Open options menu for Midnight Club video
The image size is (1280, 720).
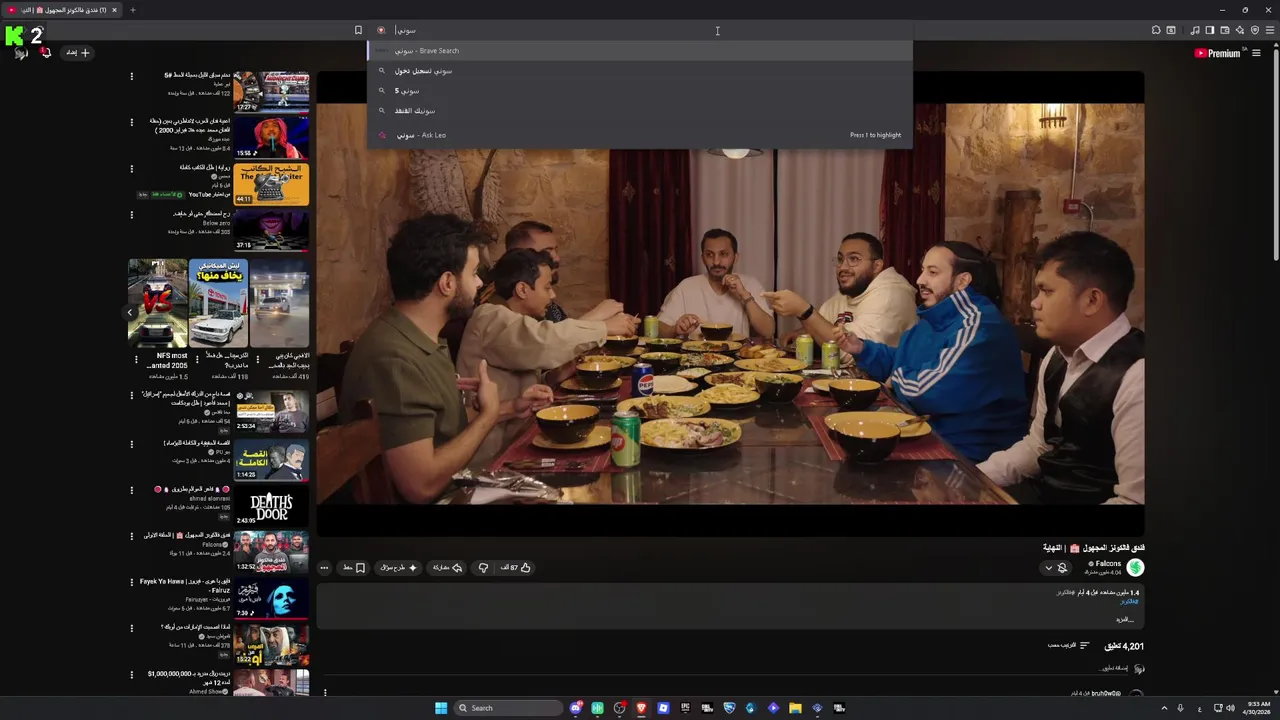(x=131, y=76)
